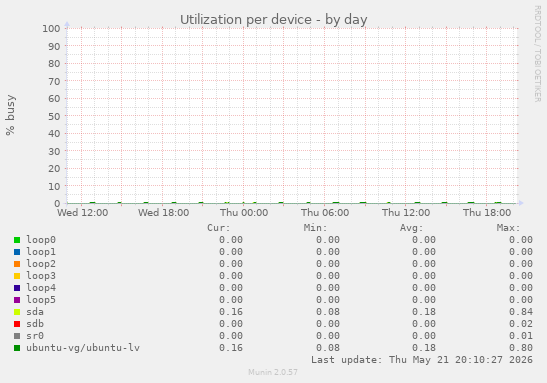Click the Cur: column header
This screenshot has height=383, width=547.
click(219, 228)
